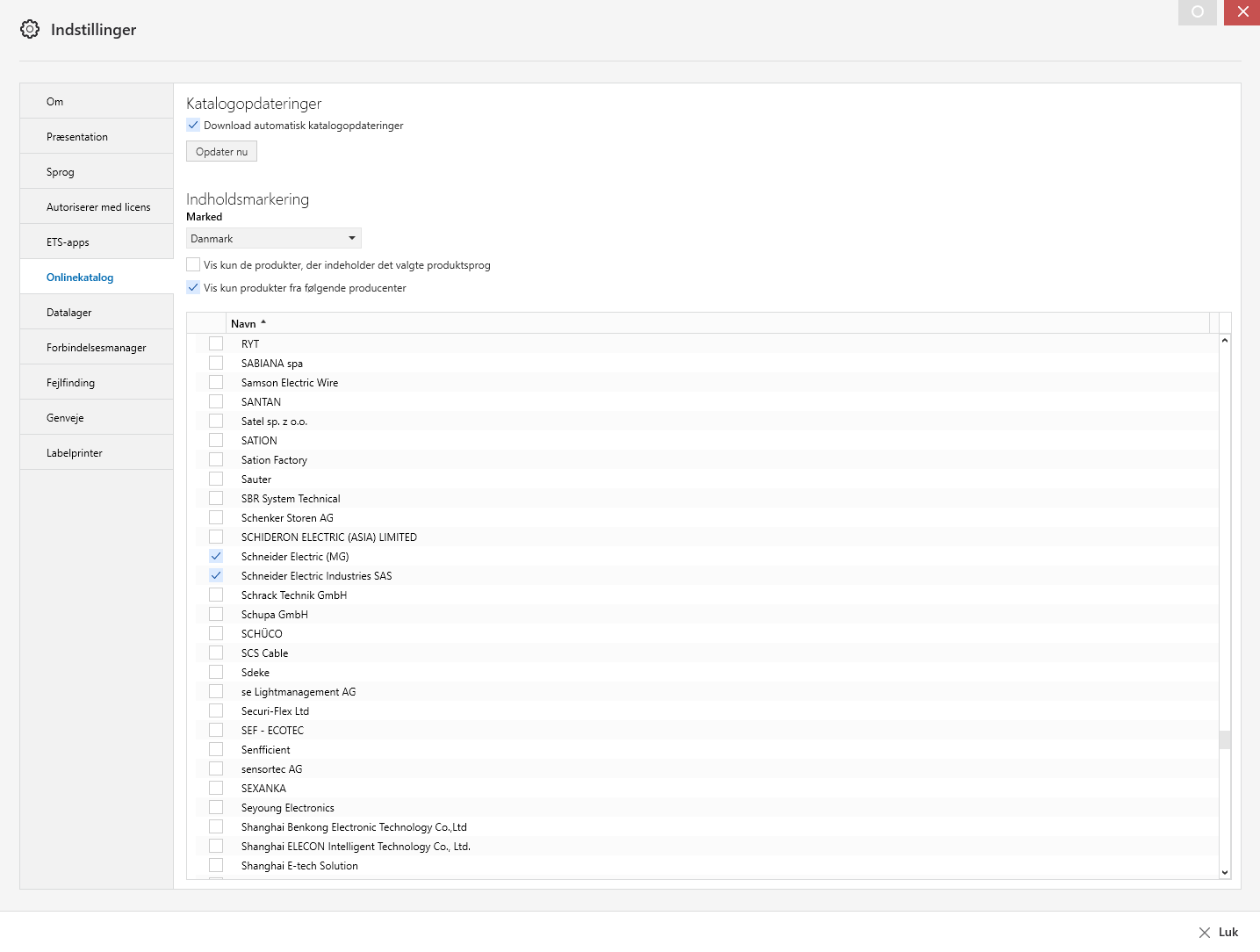Screen dimensions: 1260x952
Task: Open the Forbindelsesmanager tab
Action: pyautogui.click(x=97, y=347)
